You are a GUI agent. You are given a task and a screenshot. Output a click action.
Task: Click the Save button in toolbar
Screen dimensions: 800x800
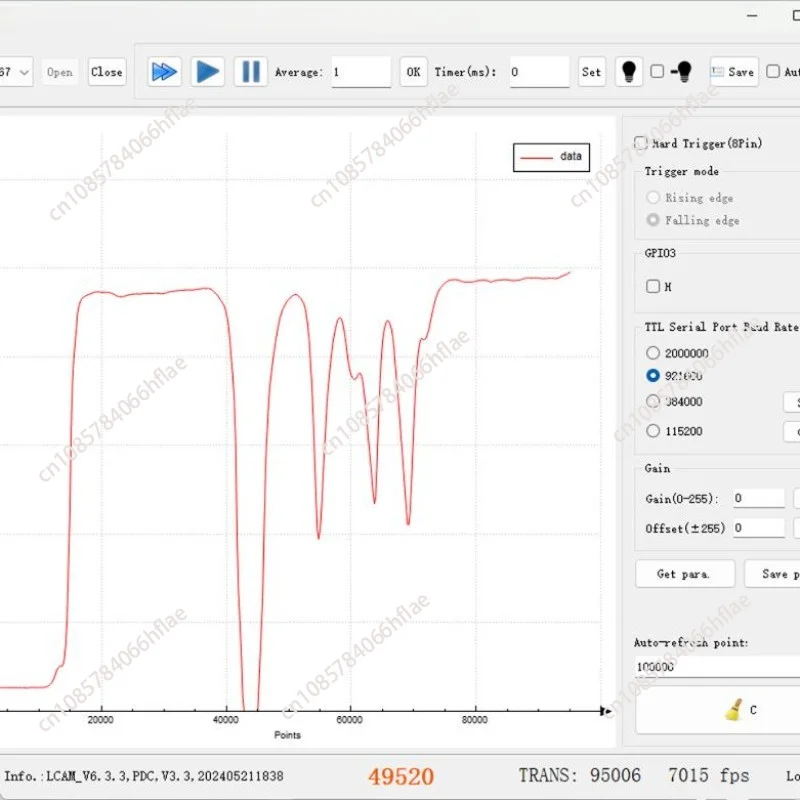pos(734,72)
